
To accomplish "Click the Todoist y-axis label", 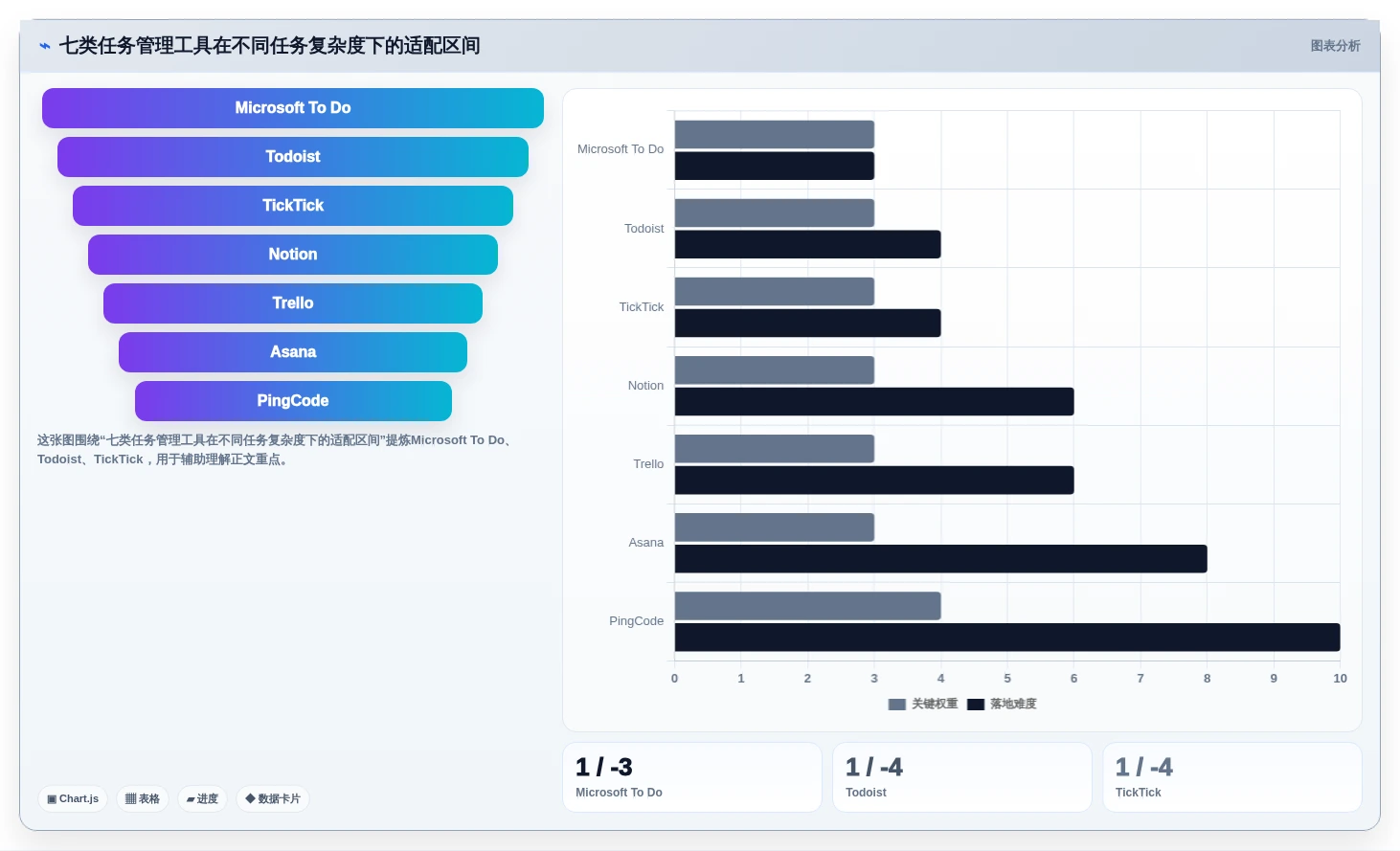I will [644, 229].
